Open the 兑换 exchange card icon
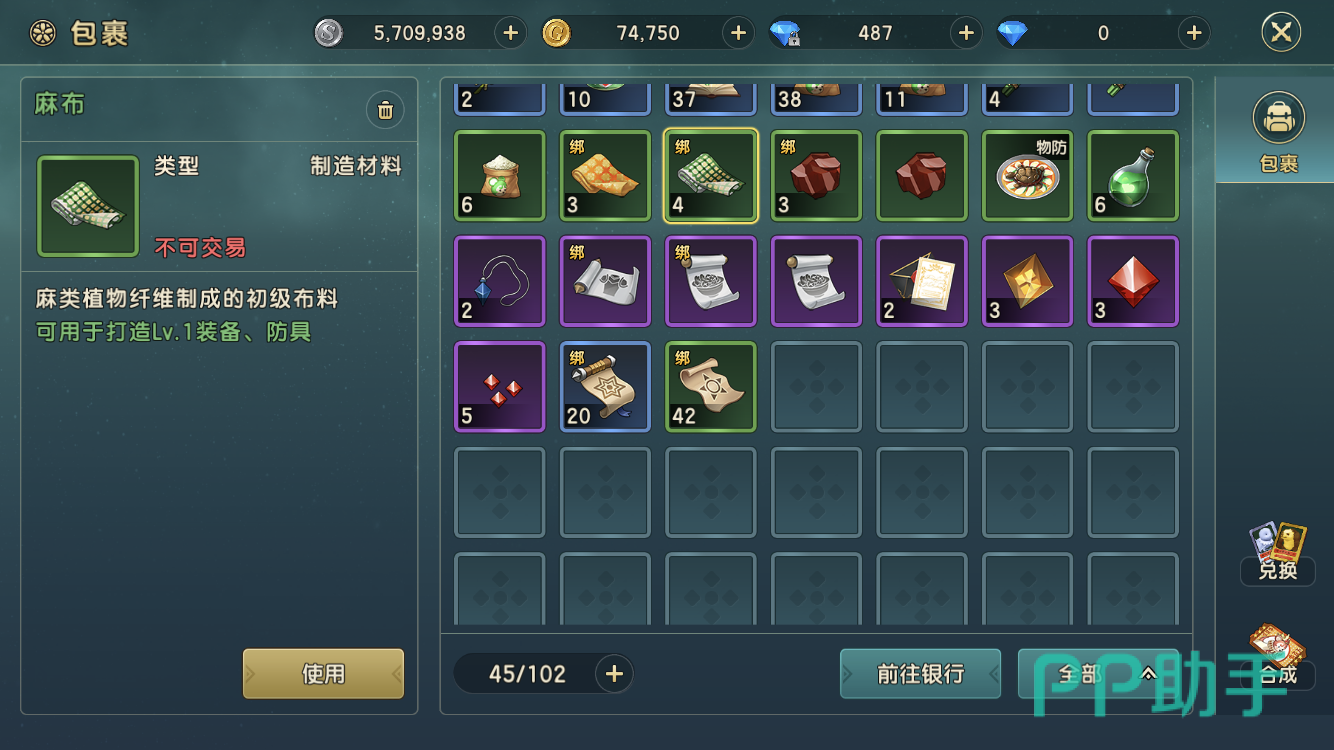The height and width of the screenshot is (750, 1334). coord(1278,553)
